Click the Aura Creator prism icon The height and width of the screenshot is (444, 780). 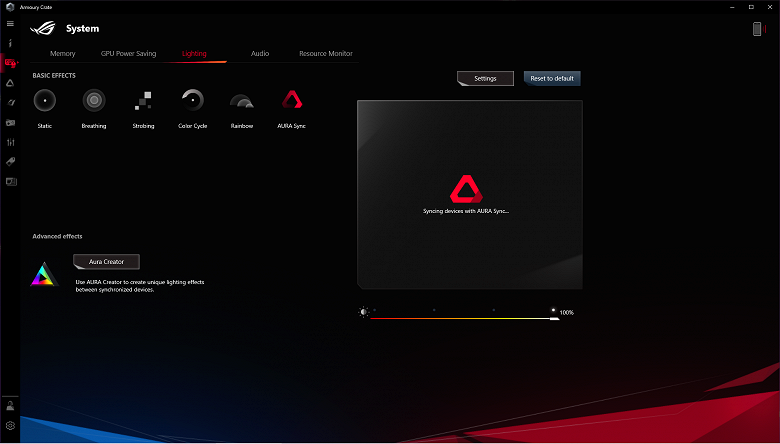click(45, 274)
